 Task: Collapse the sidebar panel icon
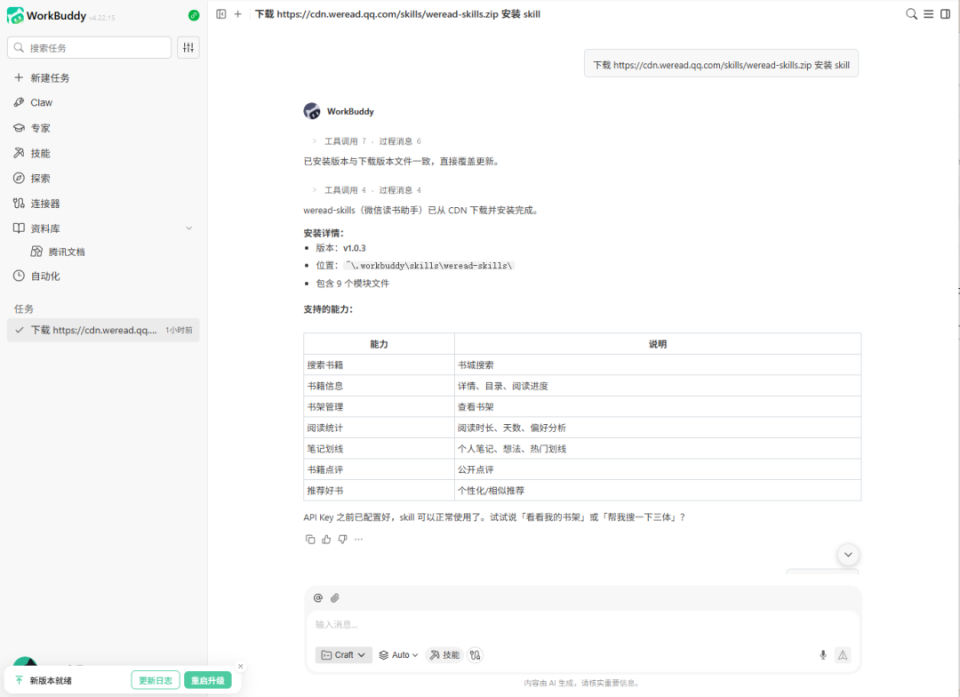tap(221, 14)
